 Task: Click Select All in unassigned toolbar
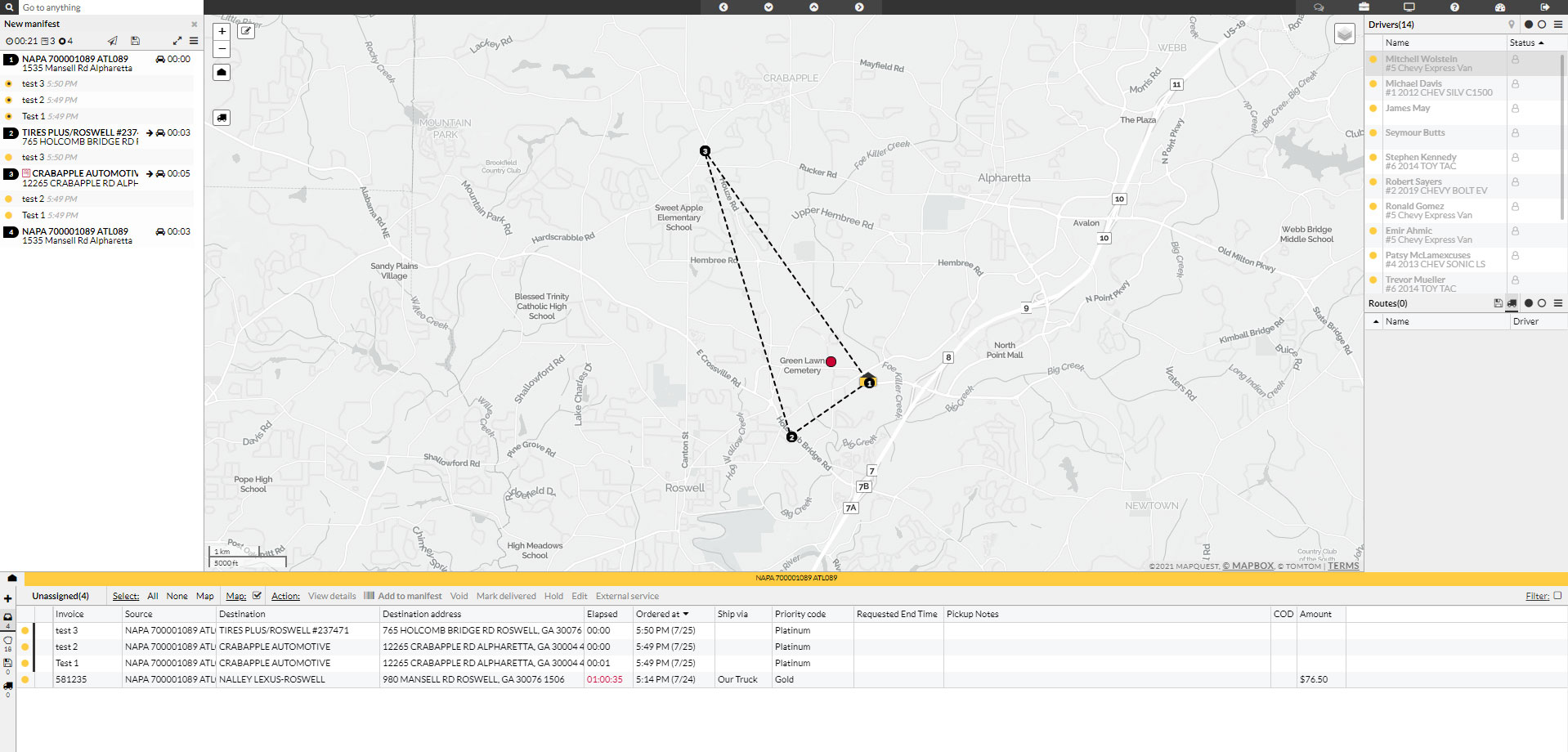coord(153,596)
